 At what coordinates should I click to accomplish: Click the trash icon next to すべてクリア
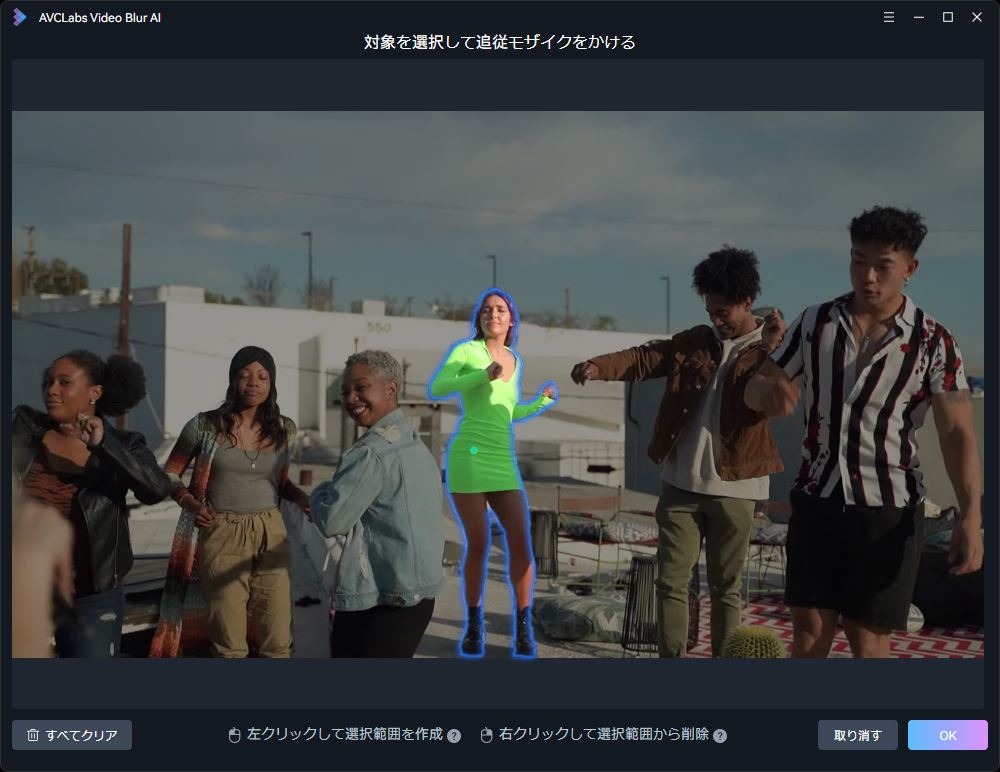33,735
